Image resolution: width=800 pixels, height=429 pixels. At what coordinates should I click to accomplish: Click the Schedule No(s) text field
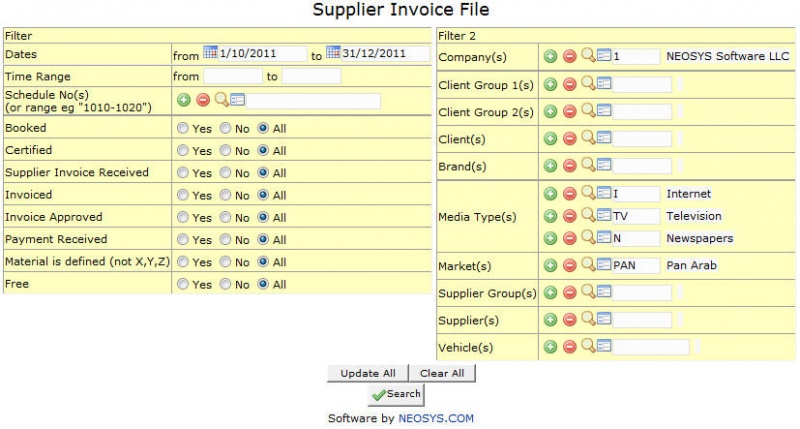point(313,101)
